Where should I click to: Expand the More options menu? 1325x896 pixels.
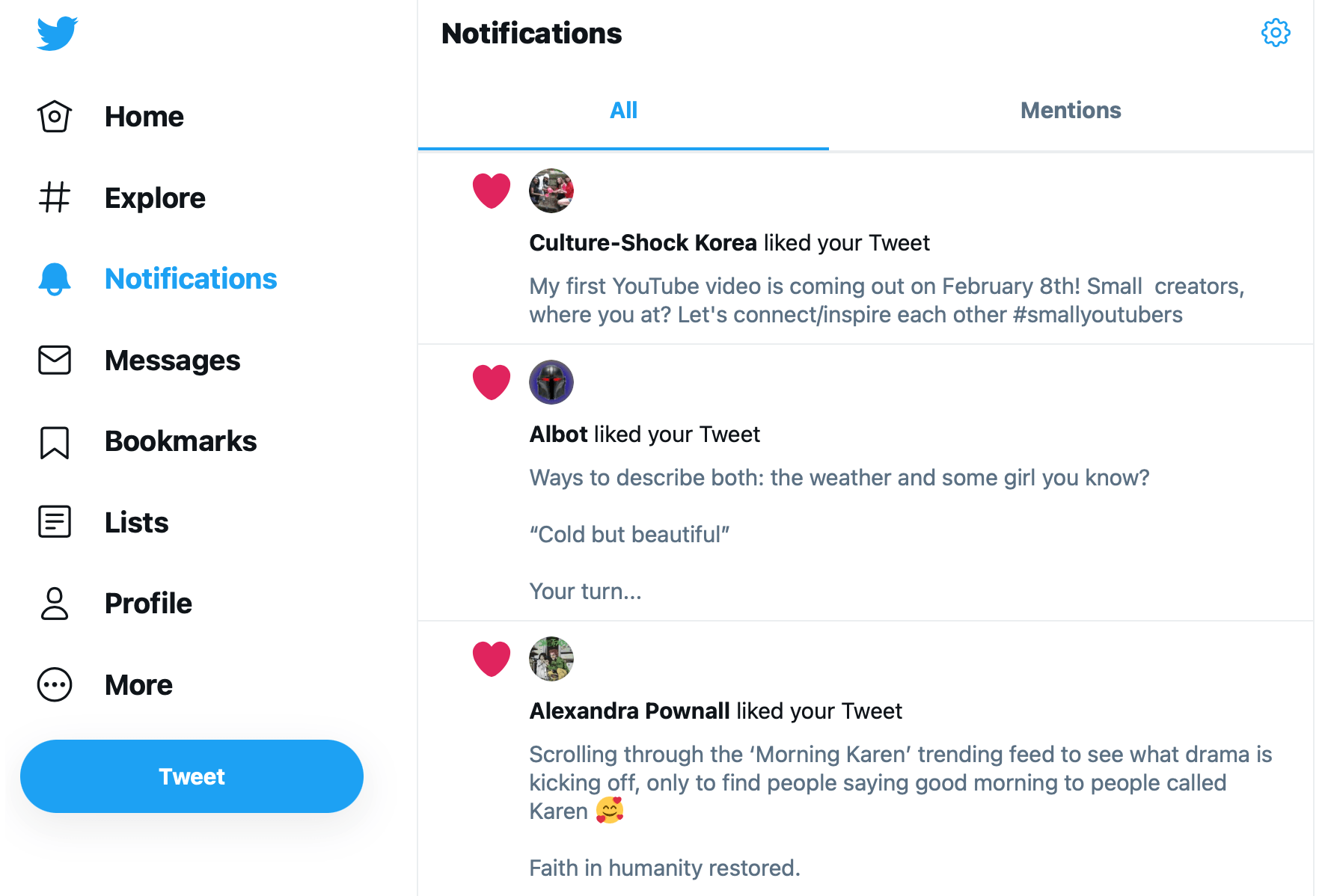(x=55, y=685)
